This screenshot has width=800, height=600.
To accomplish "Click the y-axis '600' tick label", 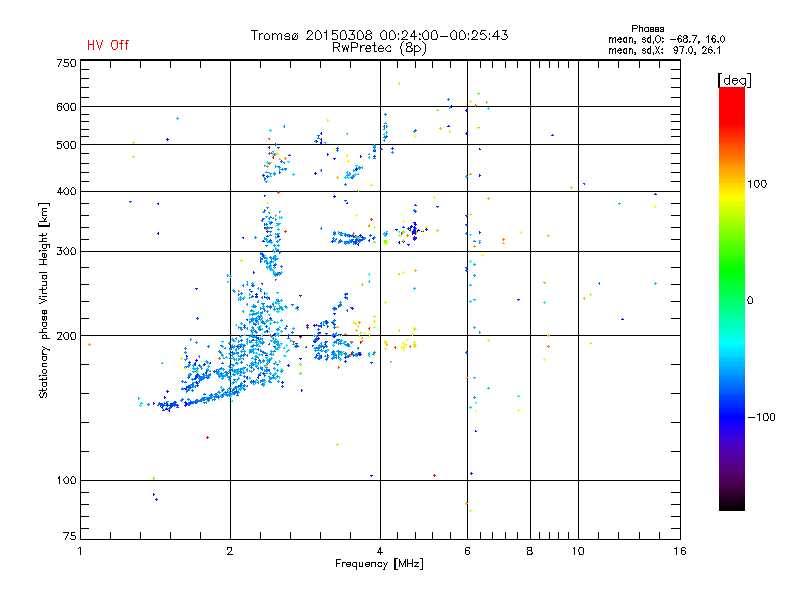I will 66,107.
